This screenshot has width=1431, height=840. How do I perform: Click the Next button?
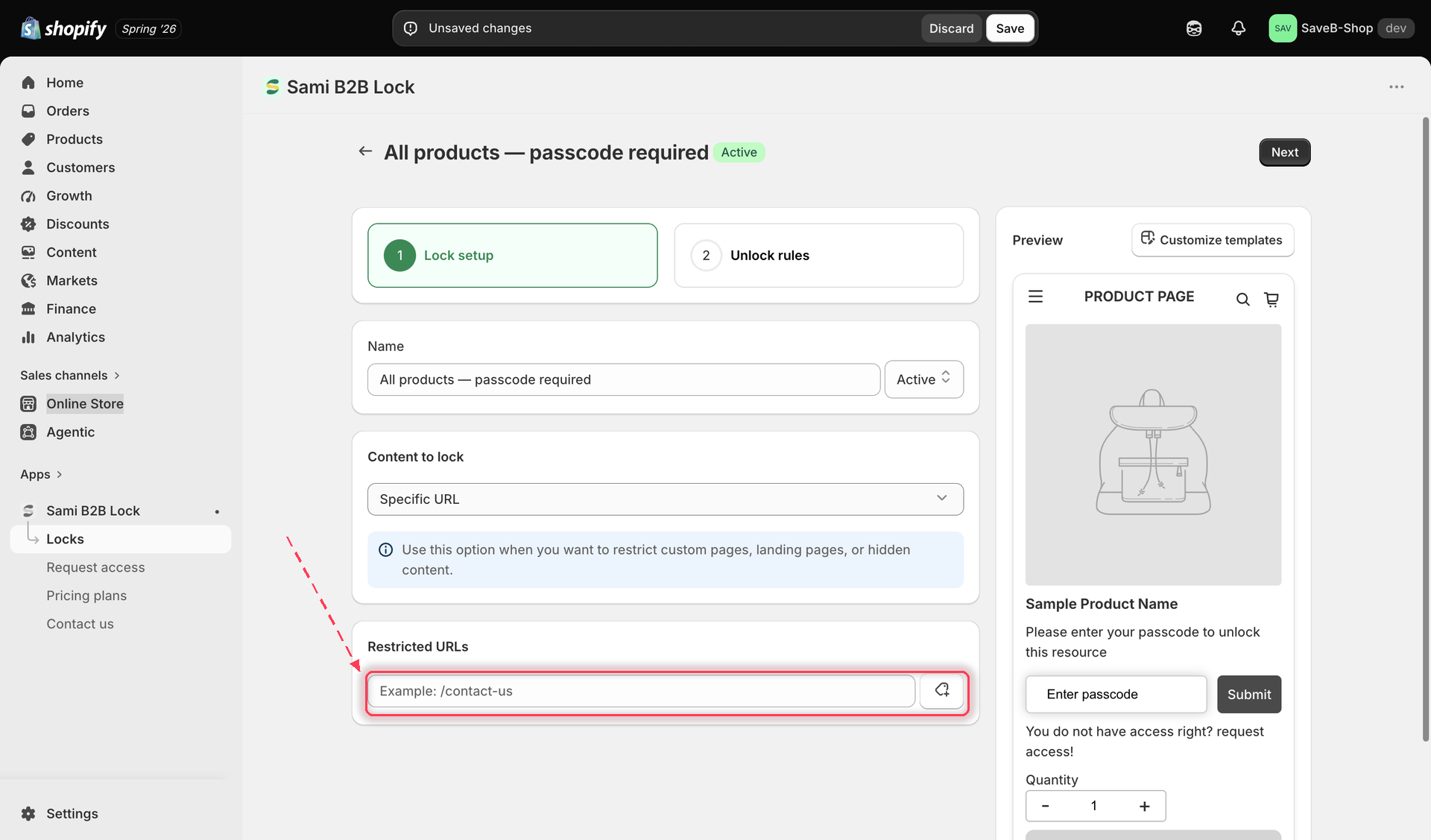1284,152
